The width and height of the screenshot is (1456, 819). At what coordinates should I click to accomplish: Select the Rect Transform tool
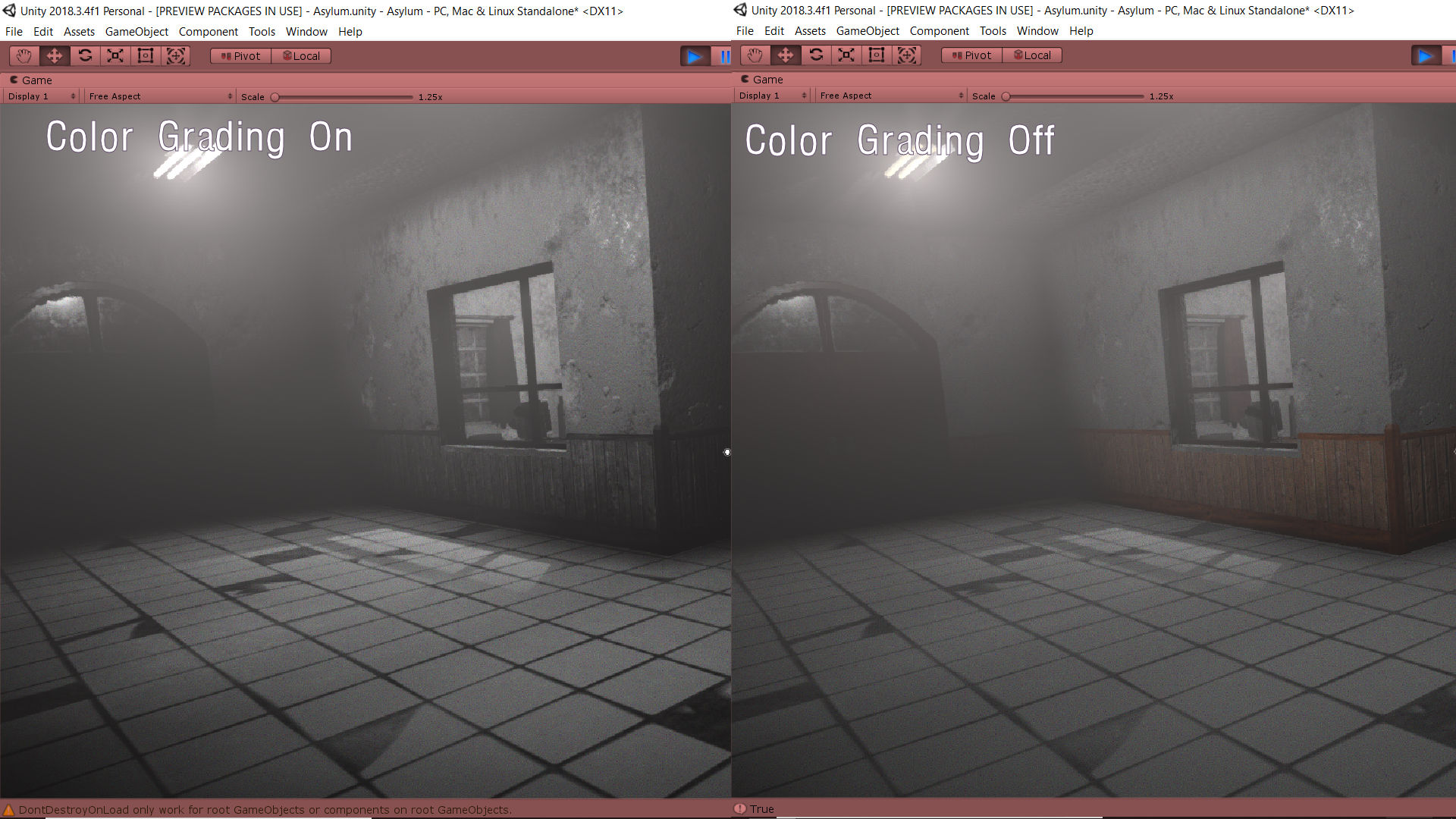[x=145, y=55]
